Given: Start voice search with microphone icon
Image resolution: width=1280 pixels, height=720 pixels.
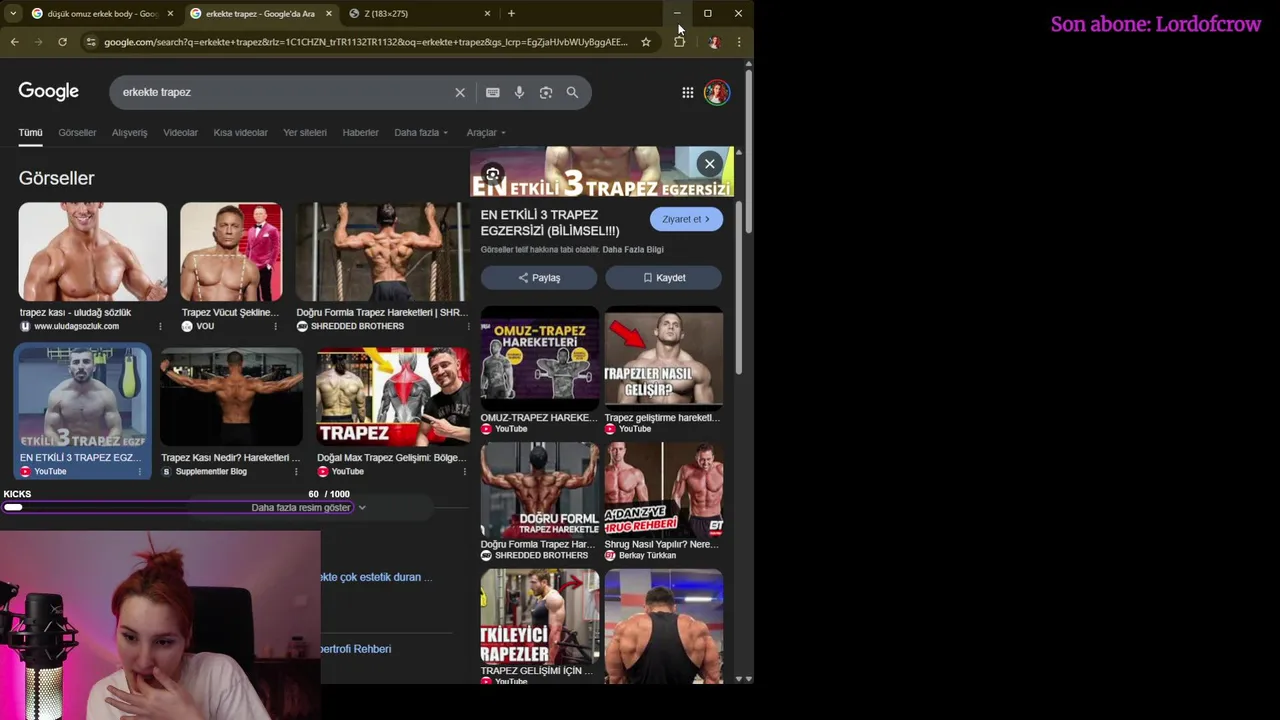Looking at the screenshot, I should click(519, 92).
